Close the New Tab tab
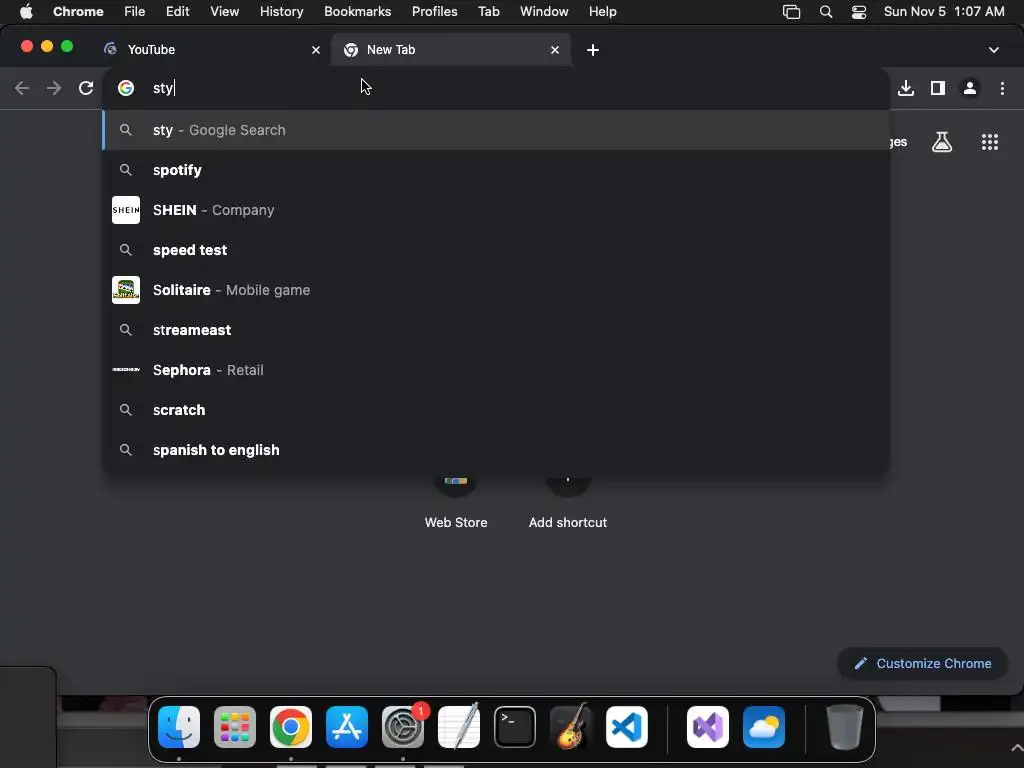Image resolution: width=1024 pixels, height=768 pixels. click(555, 50)
